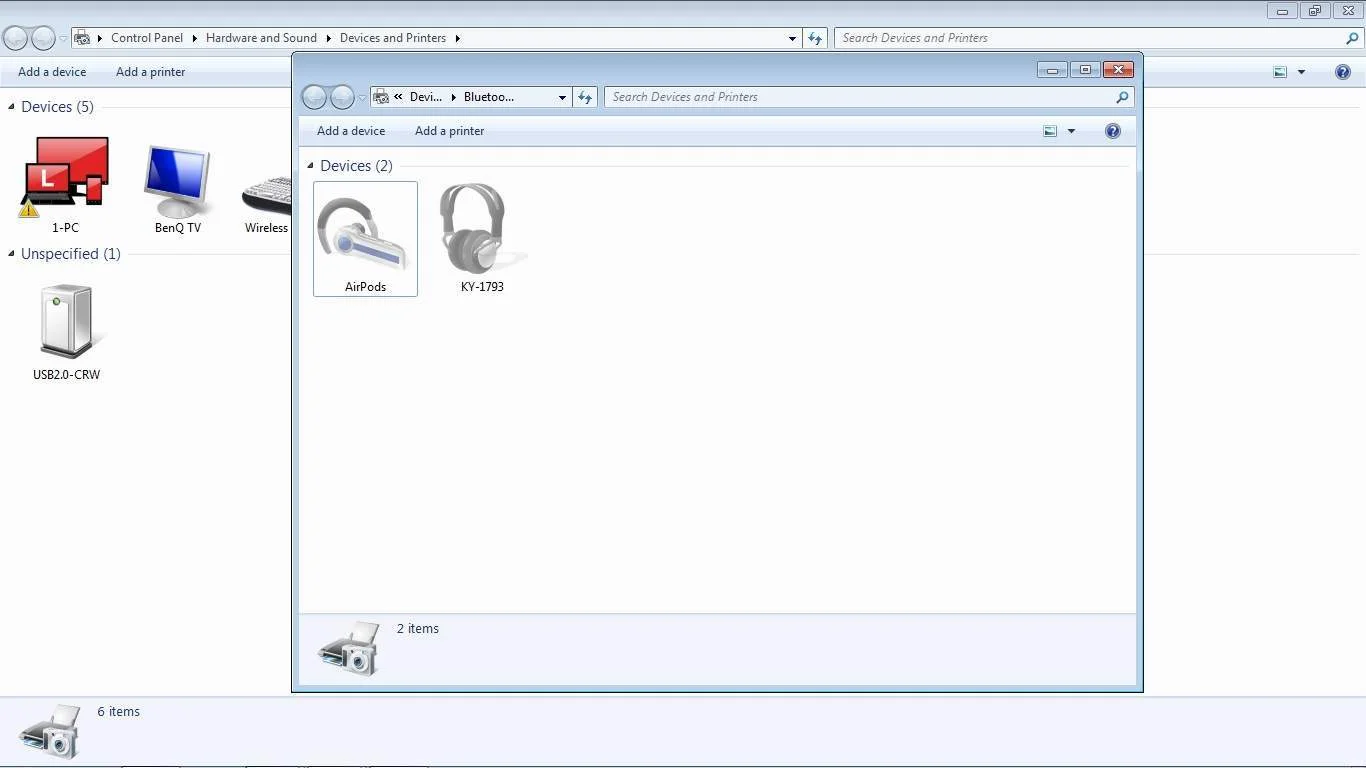The width and height of the screenshot is (1366, 768).
Task: Open Help in background Devices and Printers window
Action: (x=1343, y=72)
